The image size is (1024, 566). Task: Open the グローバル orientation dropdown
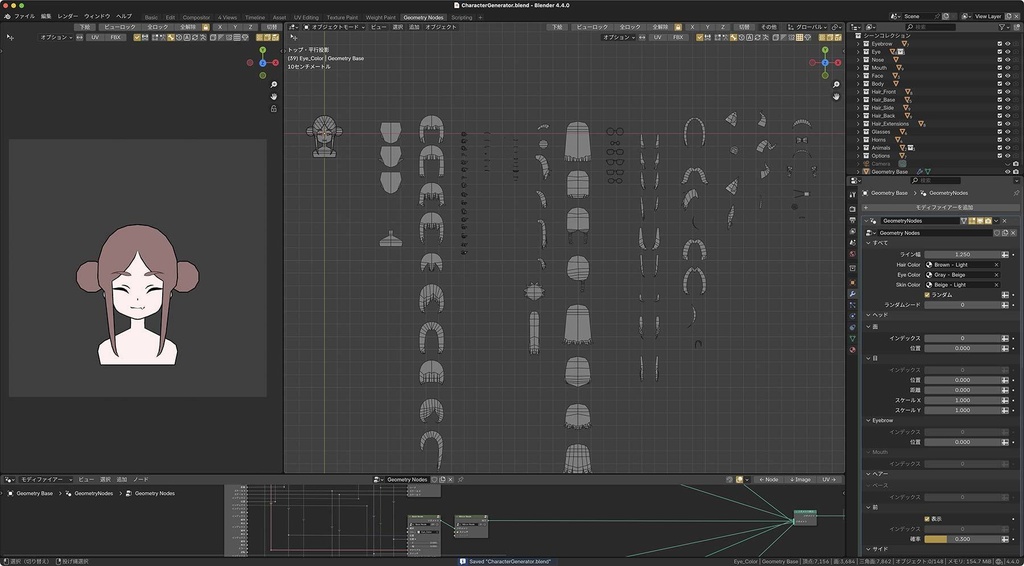tap(808, 27)
